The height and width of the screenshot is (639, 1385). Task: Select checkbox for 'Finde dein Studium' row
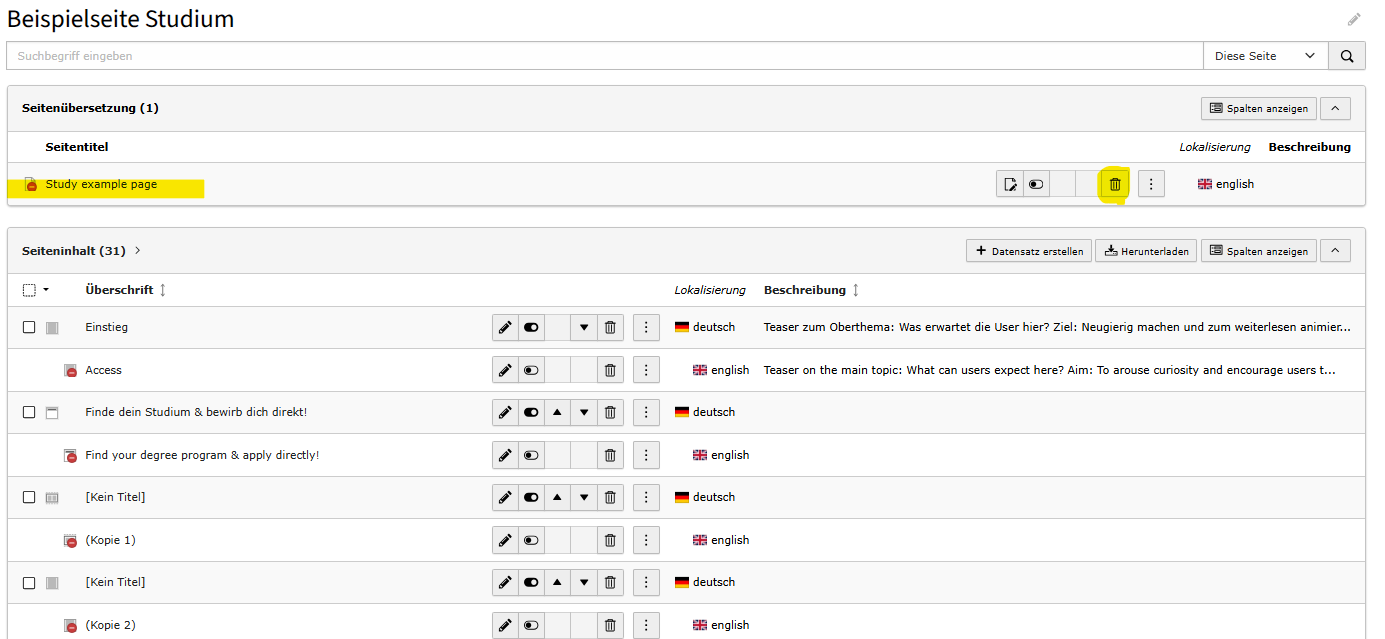(29, 412)
